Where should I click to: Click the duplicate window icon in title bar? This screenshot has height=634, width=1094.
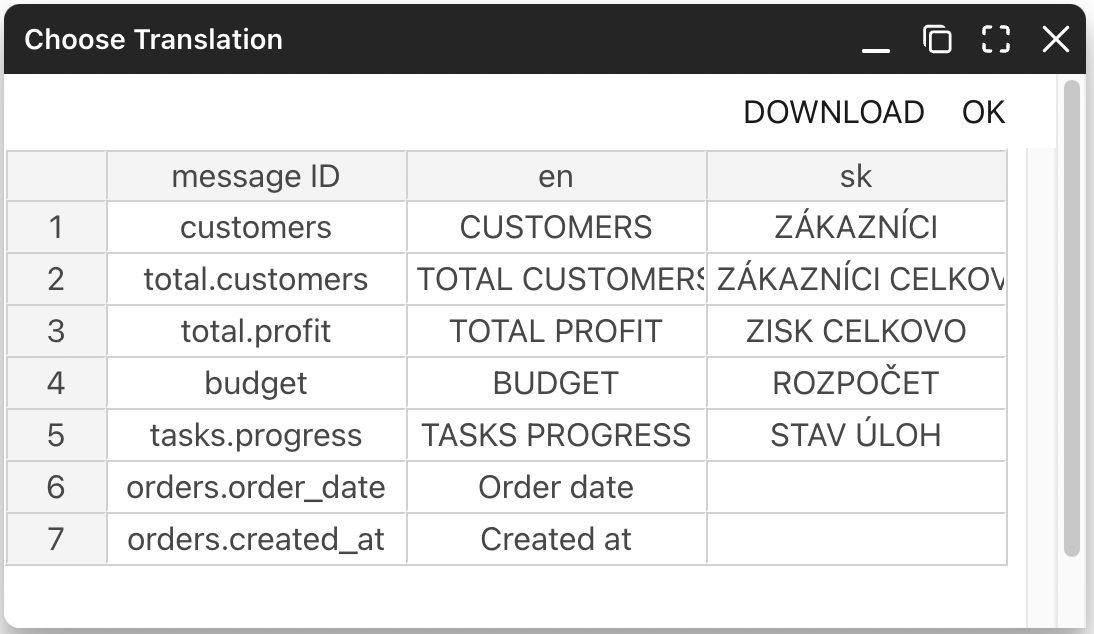(x=937, y=39)
